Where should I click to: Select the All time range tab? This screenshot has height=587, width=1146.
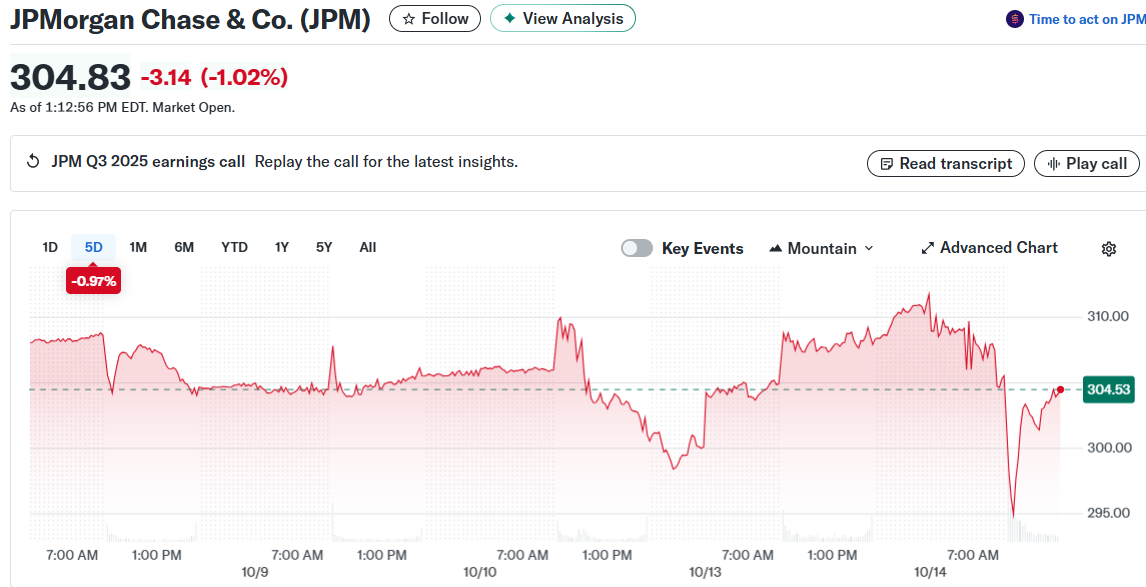coord(367,247)
